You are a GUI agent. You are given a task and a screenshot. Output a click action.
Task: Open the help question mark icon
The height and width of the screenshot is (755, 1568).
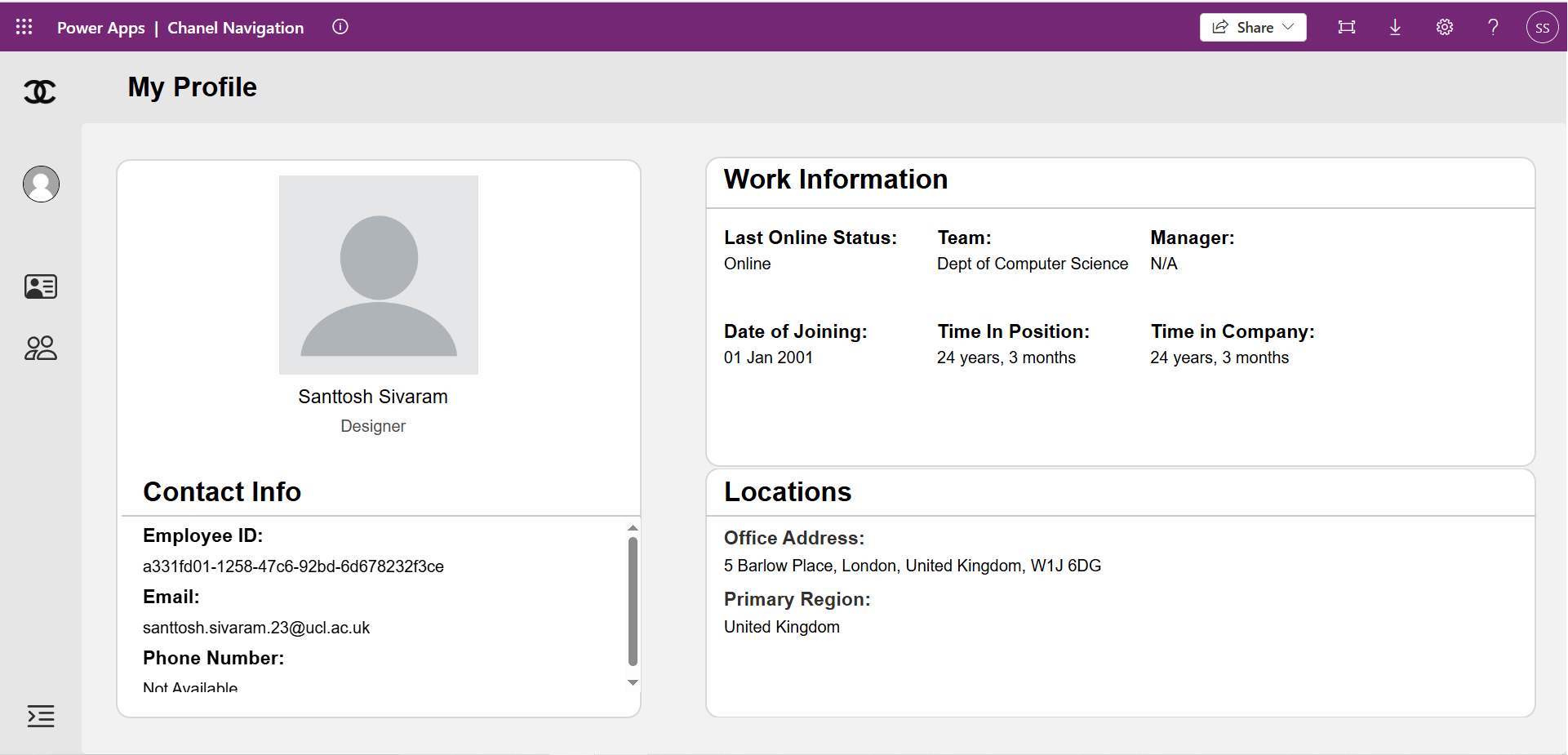(1493, 27)
